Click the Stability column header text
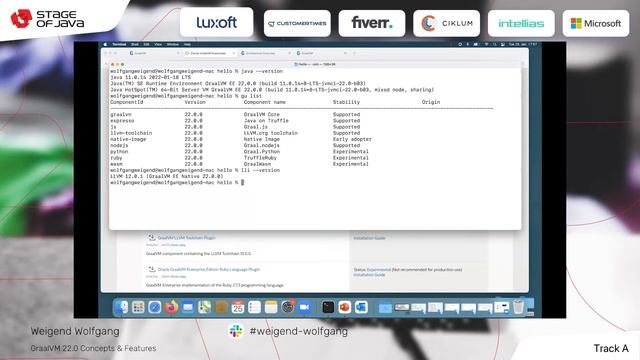 [346, 102]
